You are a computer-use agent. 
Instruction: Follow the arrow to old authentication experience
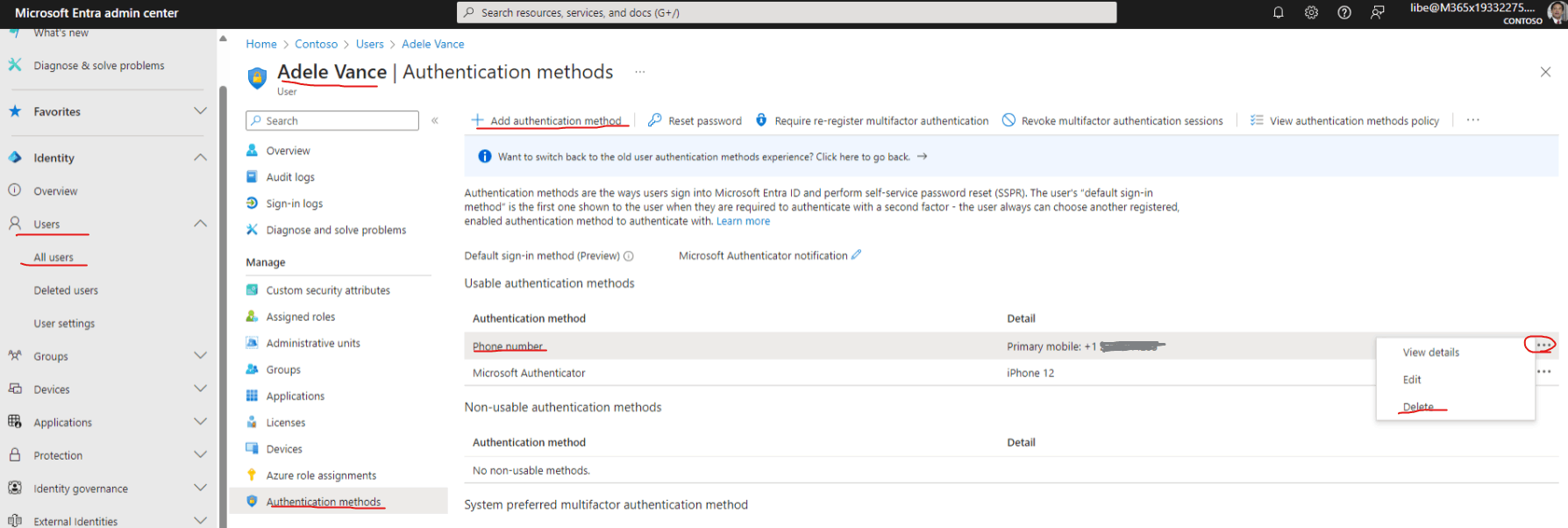click(x=923, y=156)
